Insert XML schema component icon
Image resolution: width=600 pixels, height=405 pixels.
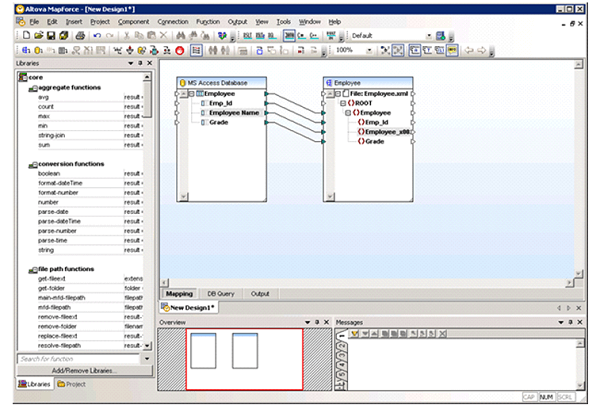click(26, 50)
